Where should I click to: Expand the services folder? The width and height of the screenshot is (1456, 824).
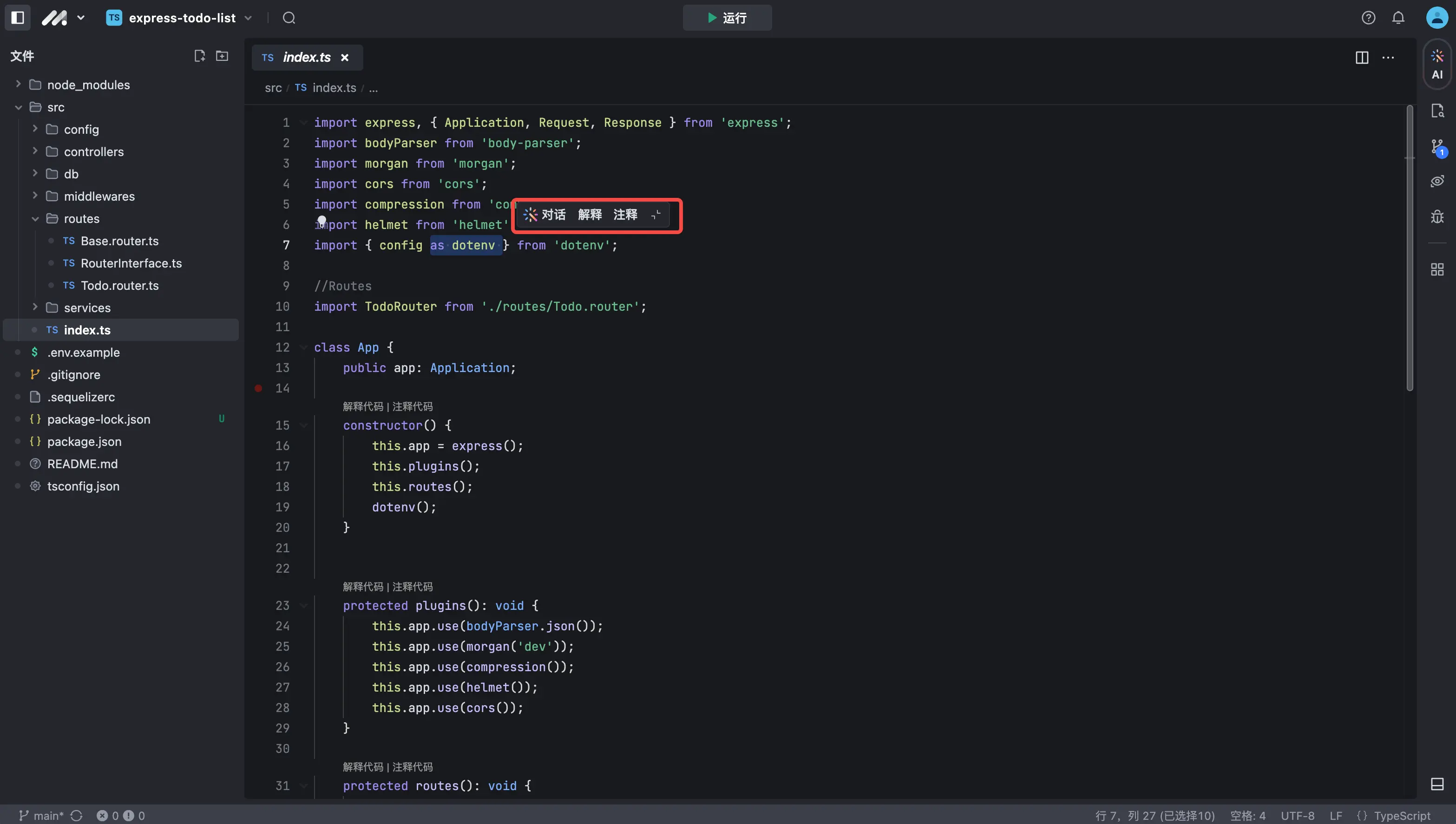120,308
